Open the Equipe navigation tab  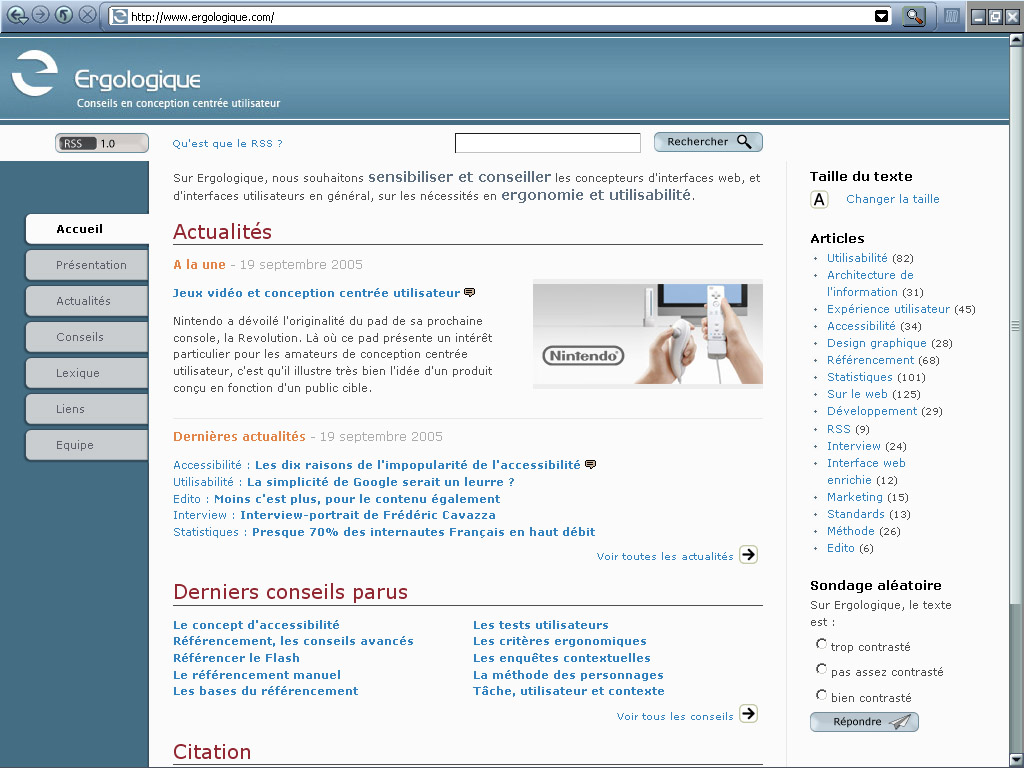(88, 445)
